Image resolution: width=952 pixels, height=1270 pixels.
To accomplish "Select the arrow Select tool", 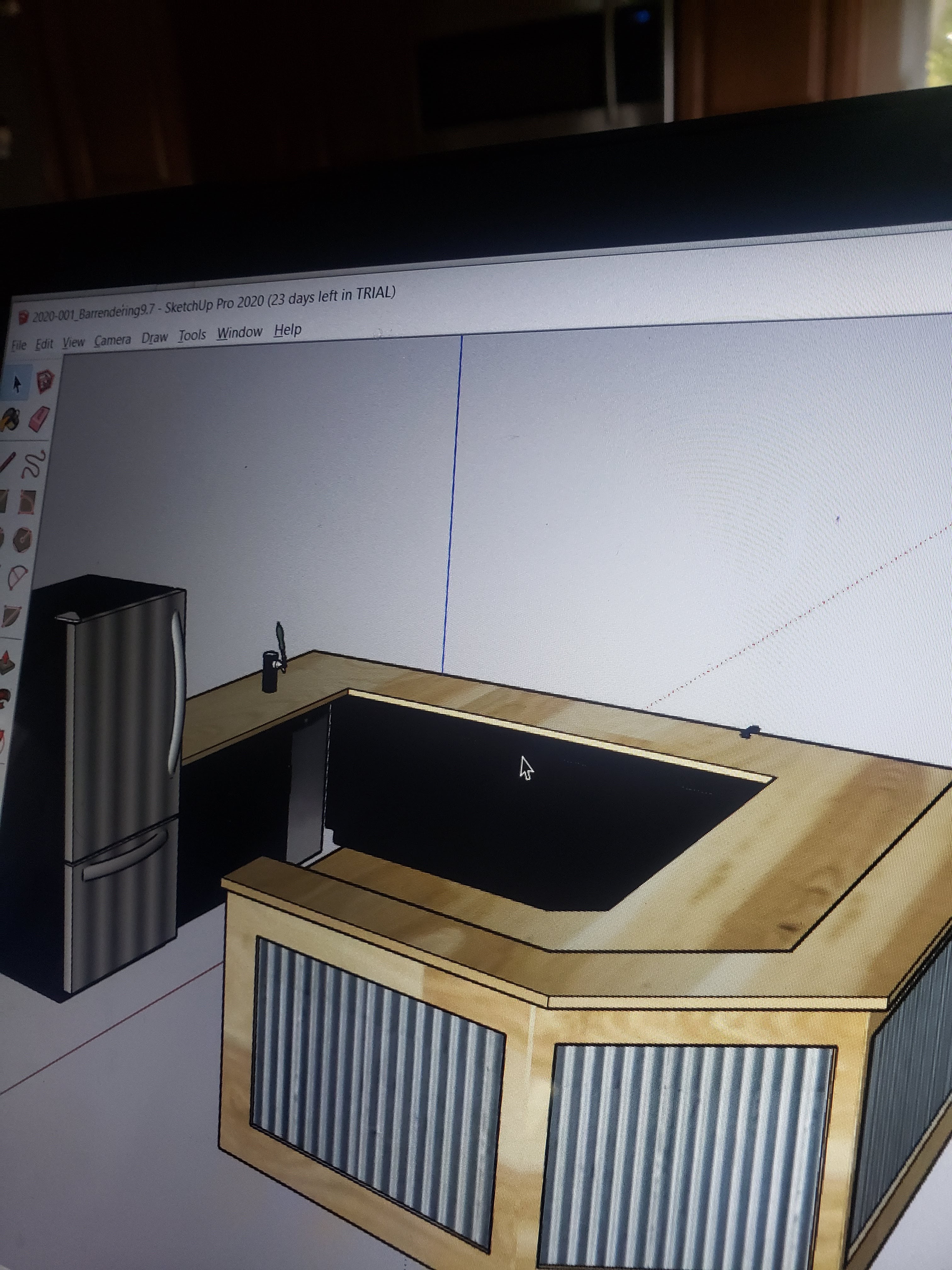I will pos(17,384).
